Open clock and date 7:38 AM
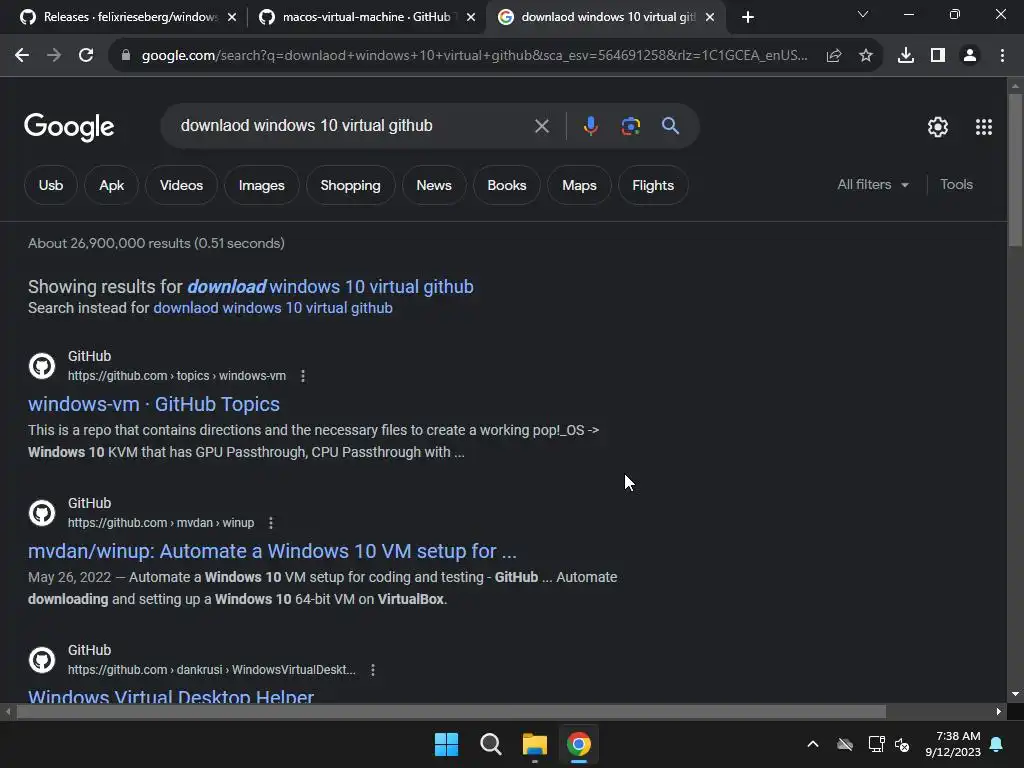The width and height of the screenshot is (1024, 768). [953, 744]
